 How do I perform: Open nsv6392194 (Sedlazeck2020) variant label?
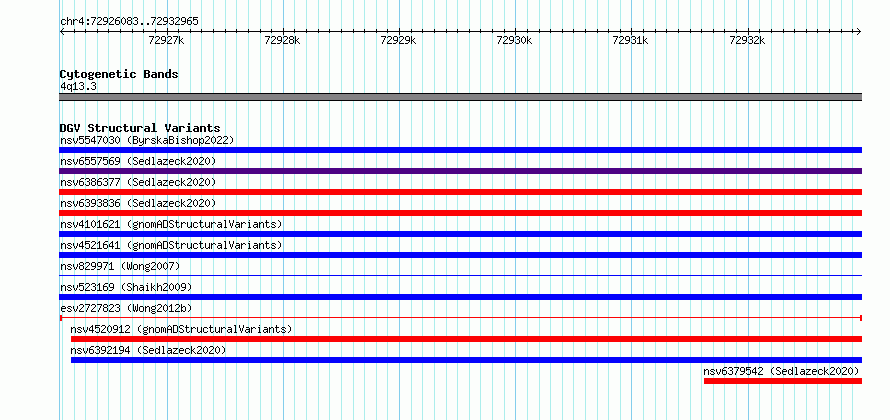tap(148, 350)
